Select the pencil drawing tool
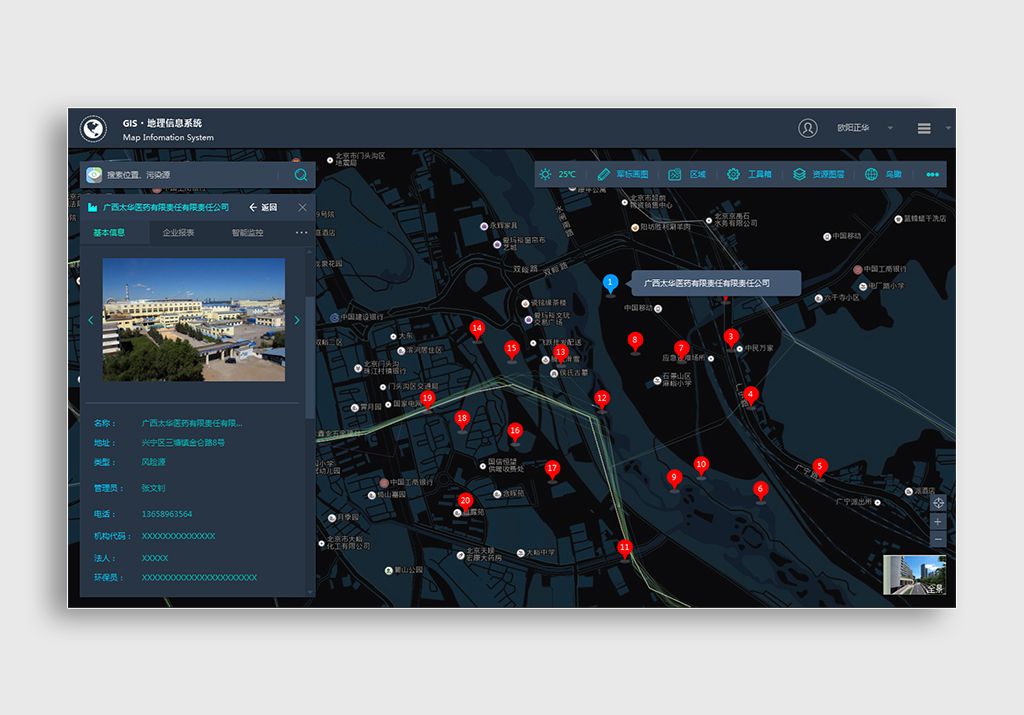This screenshot has height=715, width=1024. pos(603,174)
